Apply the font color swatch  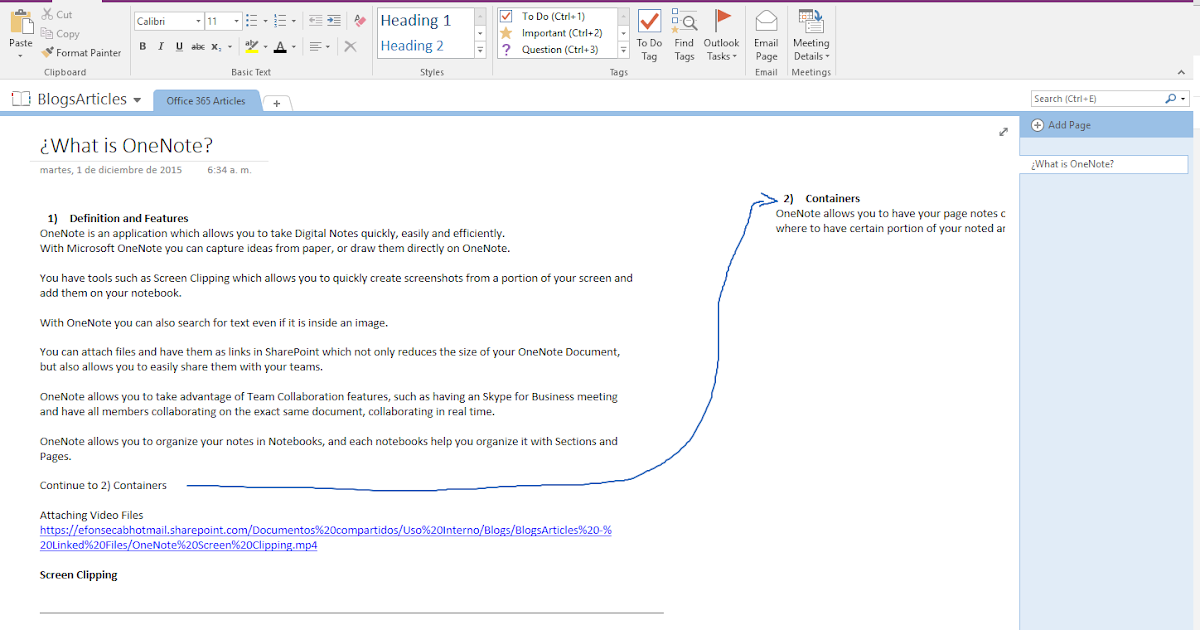280,47
